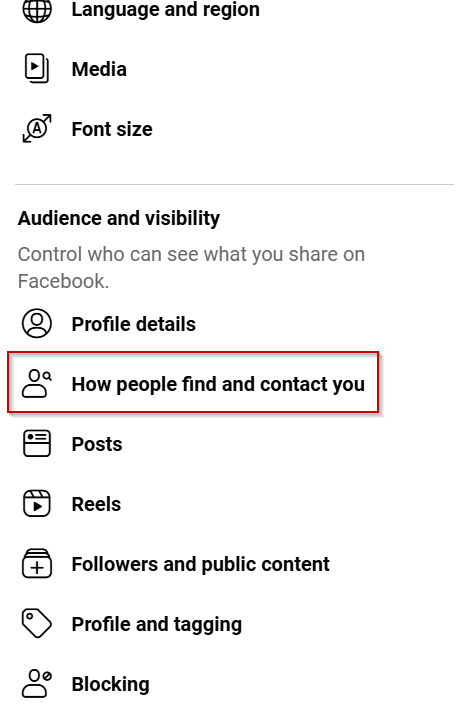Open Language and region settings

[x=166, y=9]
